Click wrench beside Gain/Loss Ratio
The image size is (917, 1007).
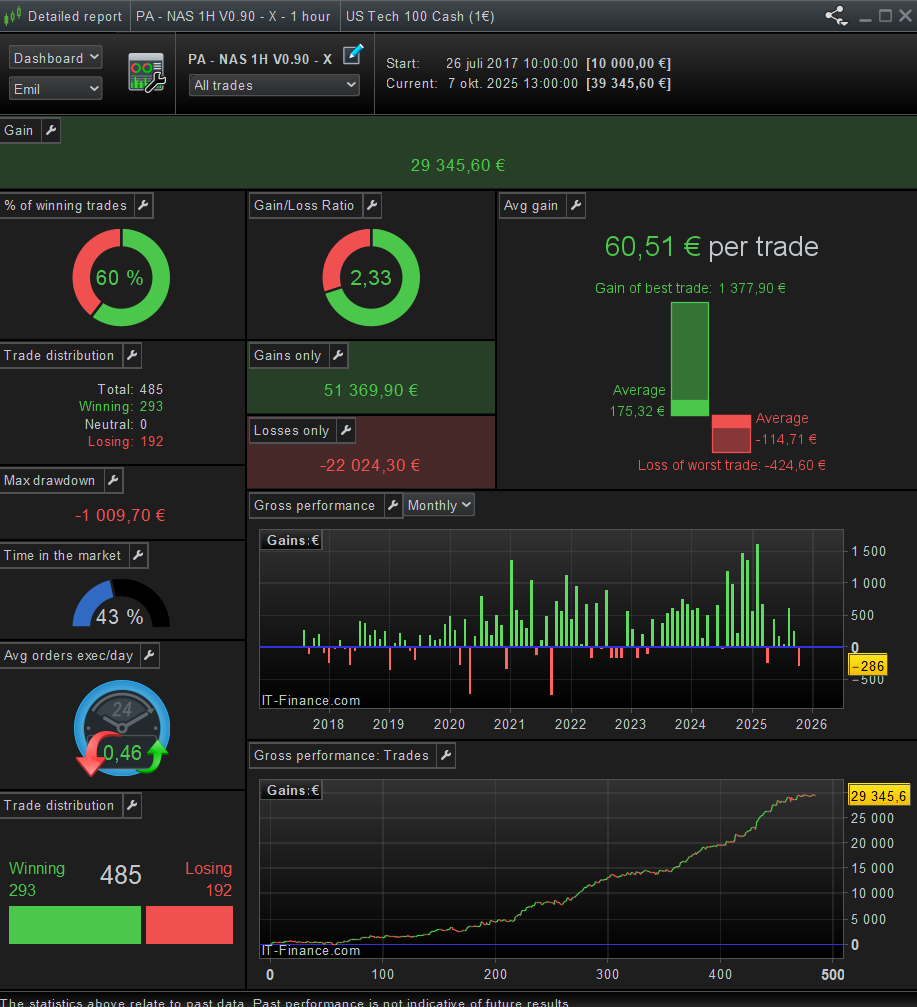(372, 205)
